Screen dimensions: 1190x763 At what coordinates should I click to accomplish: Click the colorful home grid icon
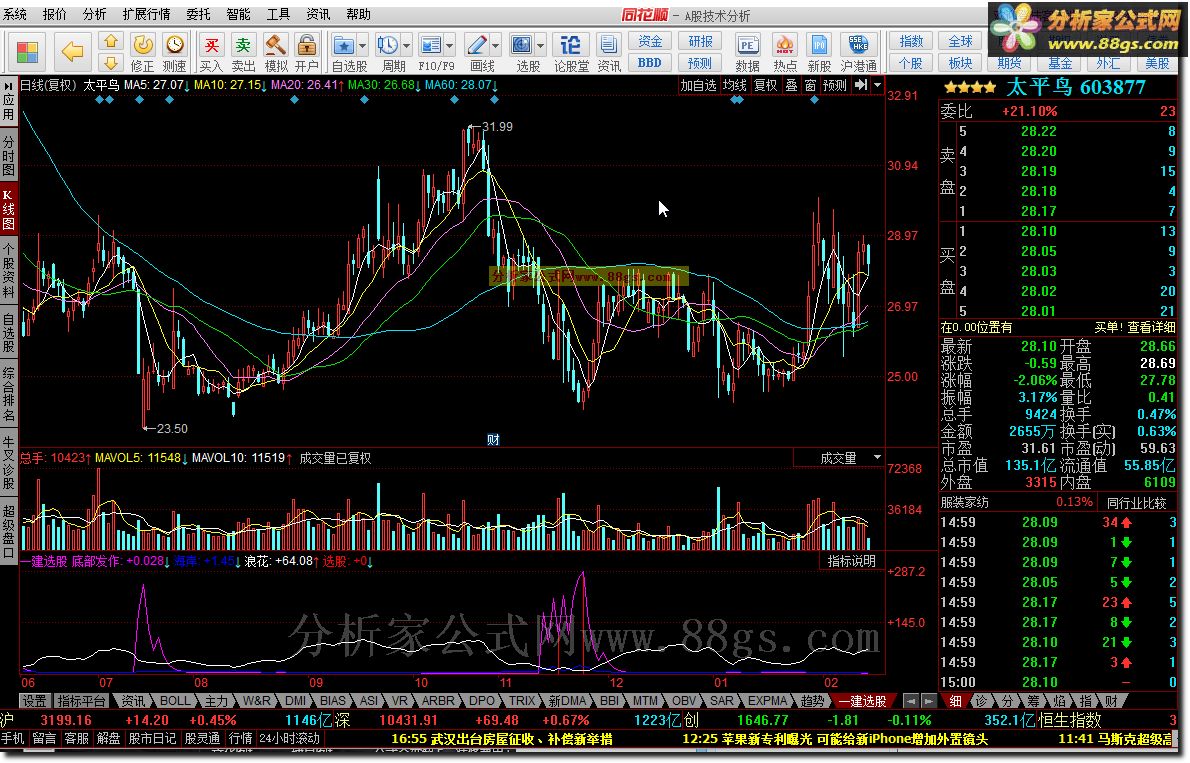(x=27, y=52)
